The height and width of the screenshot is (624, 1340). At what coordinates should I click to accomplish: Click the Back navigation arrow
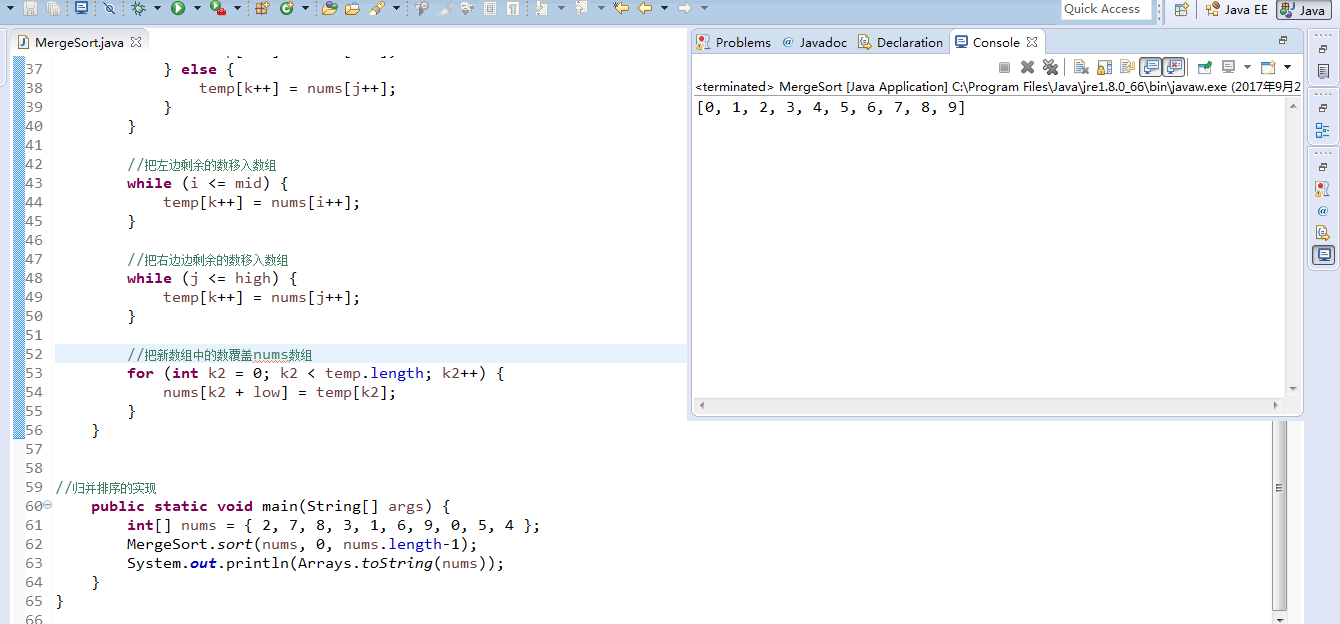(644, 8)
